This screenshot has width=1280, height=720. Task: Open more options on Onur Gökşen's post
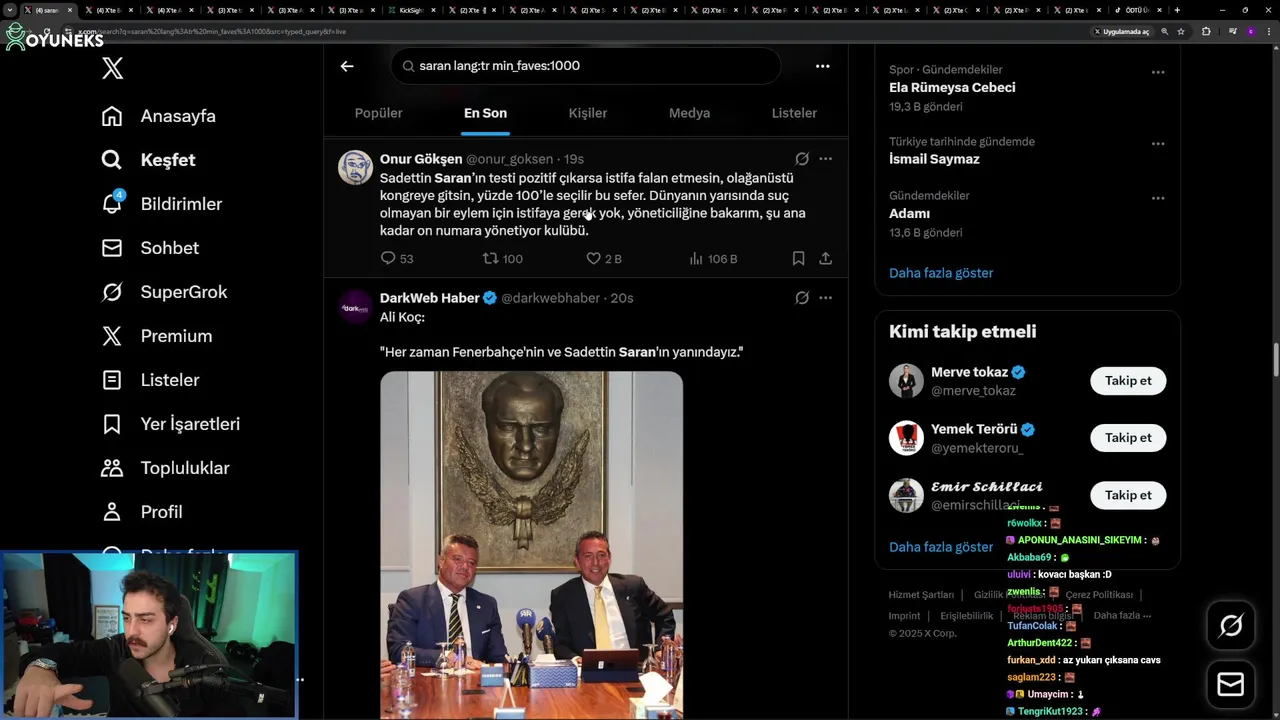(x=825, y=159)
